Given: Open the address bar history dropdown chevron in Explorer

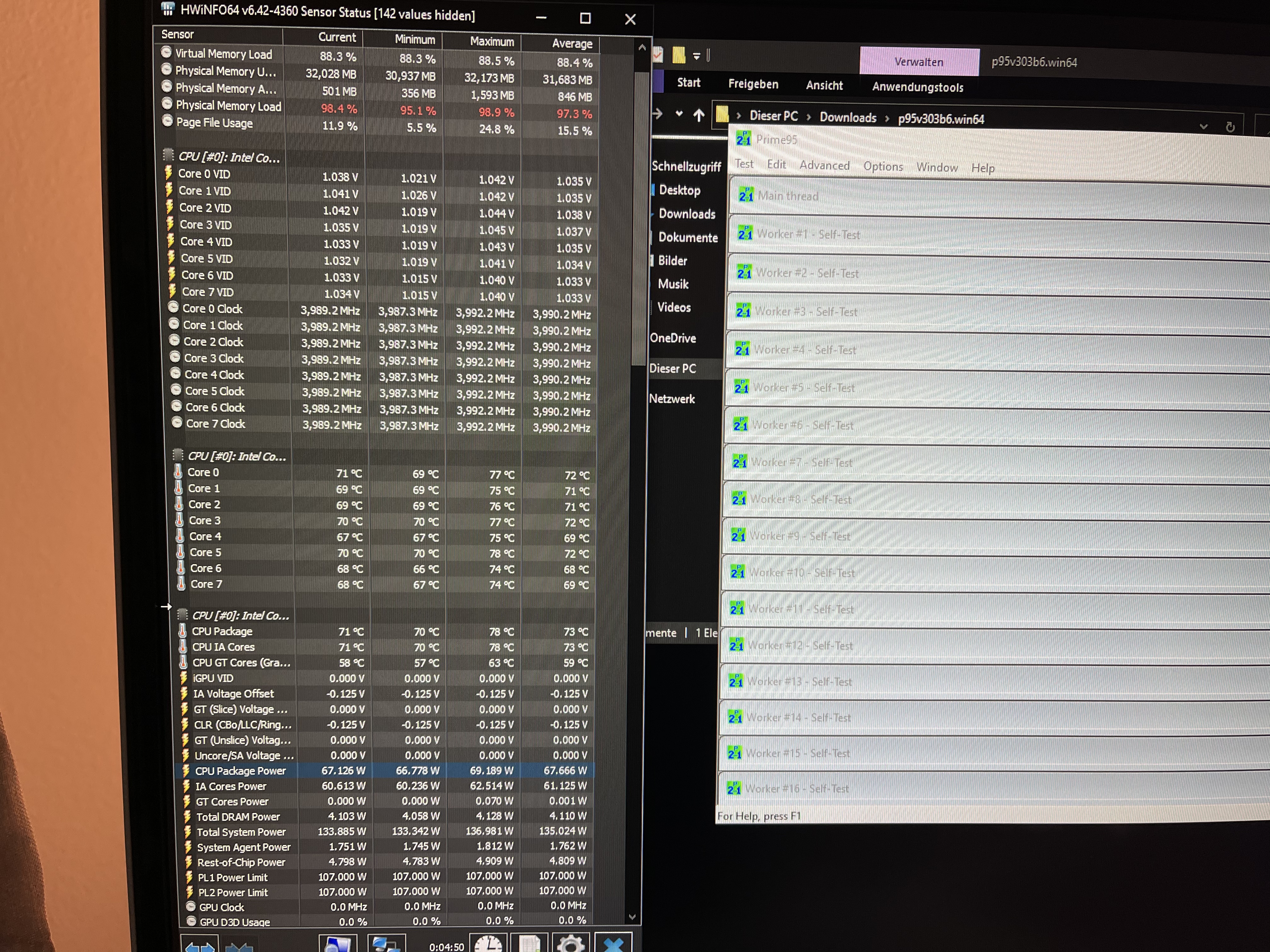Looking at the screenshot, I should (1204, 126).
